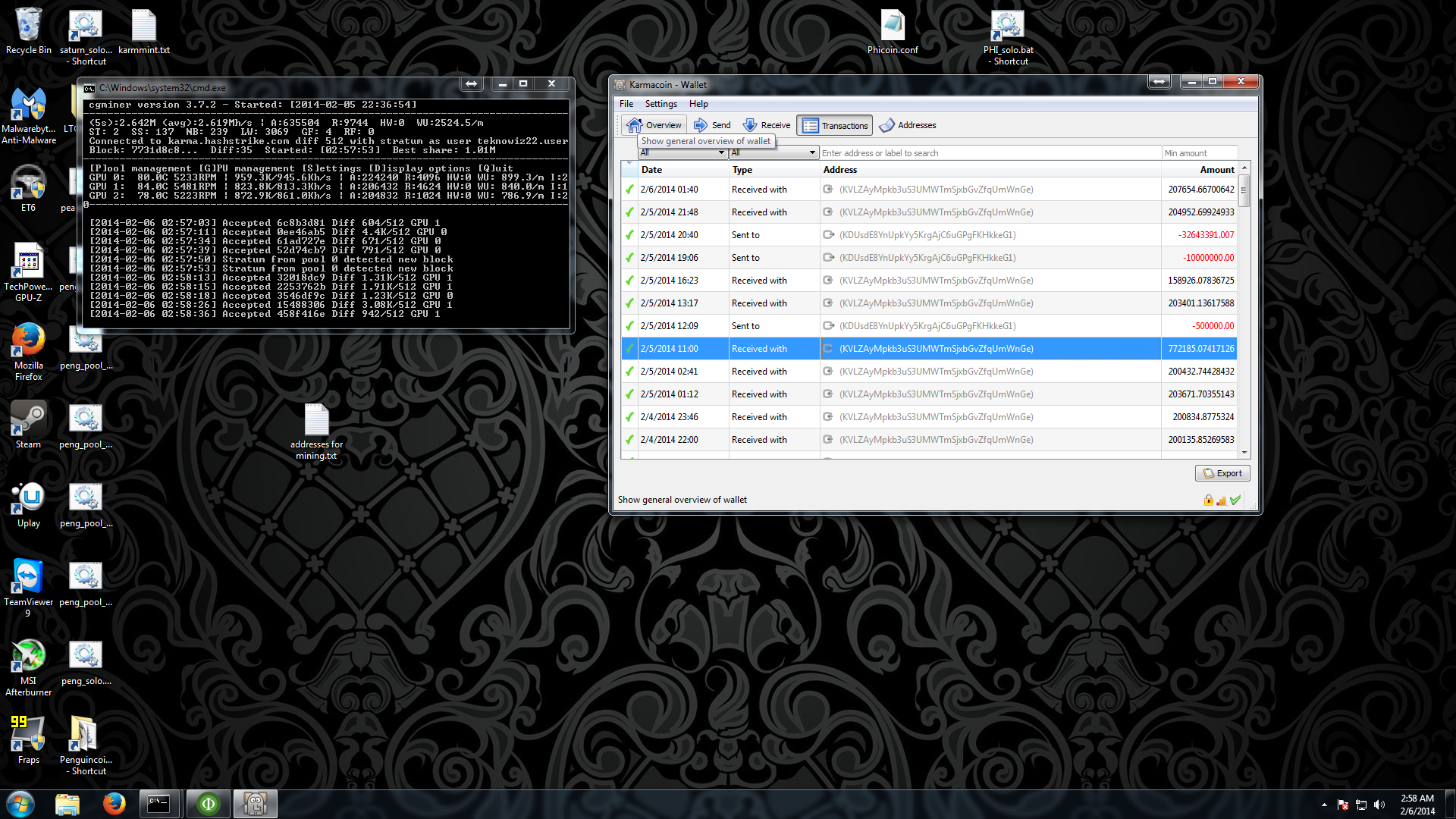Select the -500000.00 sent transaction

(x=929, y=326)
